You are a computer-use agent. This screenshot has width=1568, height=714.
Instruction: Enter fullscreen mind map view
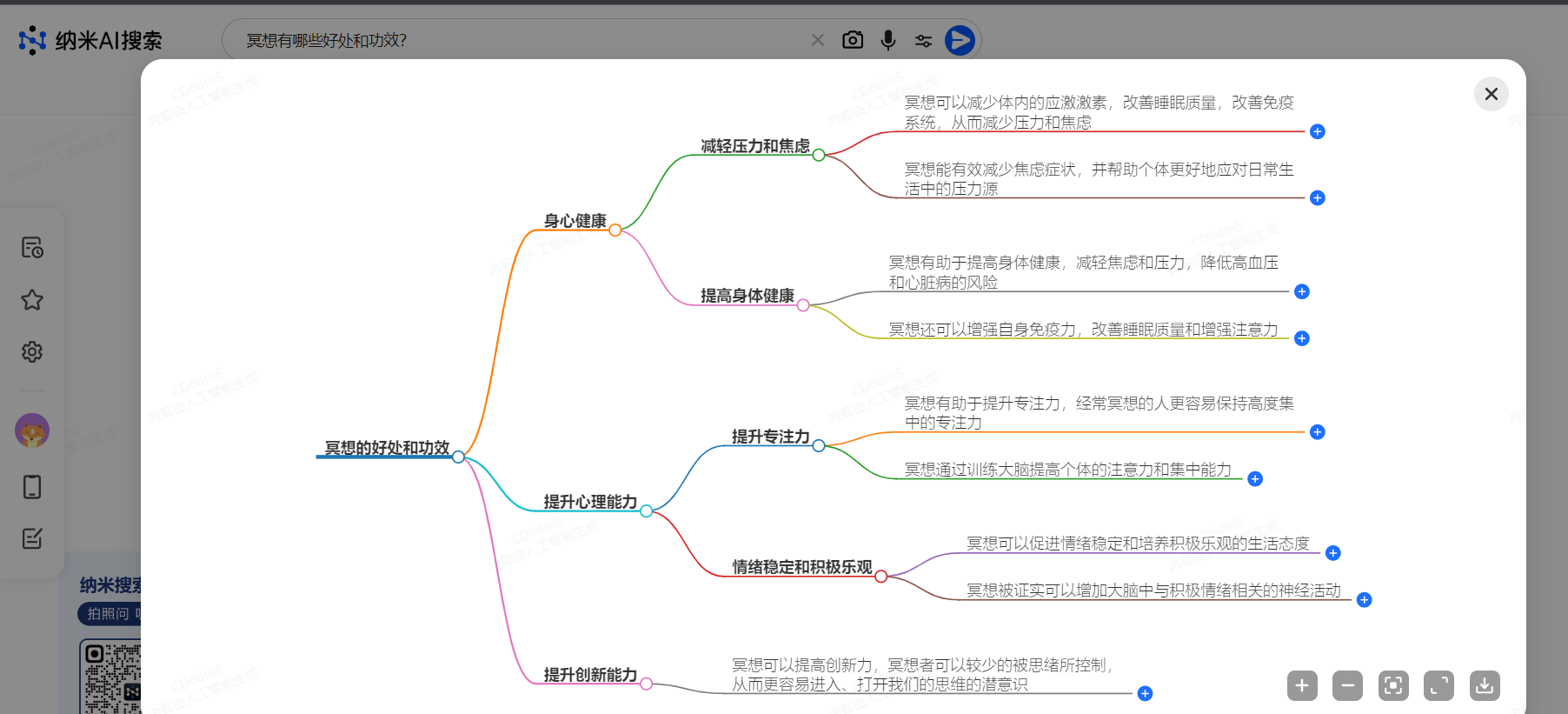pyautogui.click(x=1438, y=685)
